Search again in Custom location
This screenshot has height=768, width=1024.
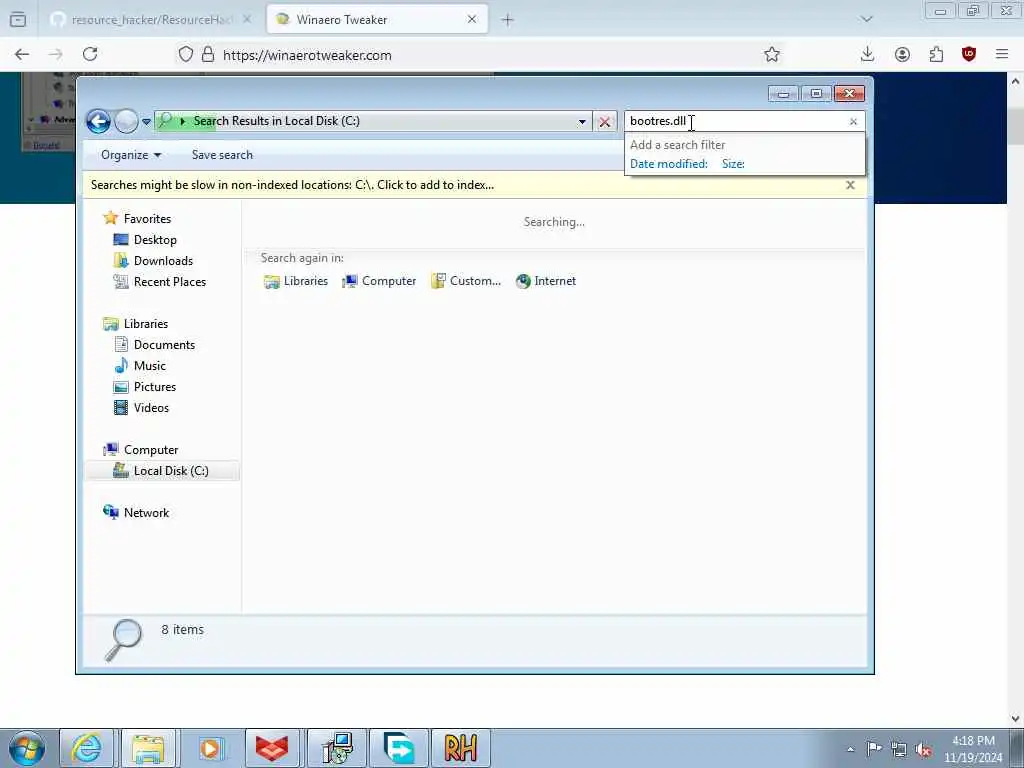coord(466,281)
